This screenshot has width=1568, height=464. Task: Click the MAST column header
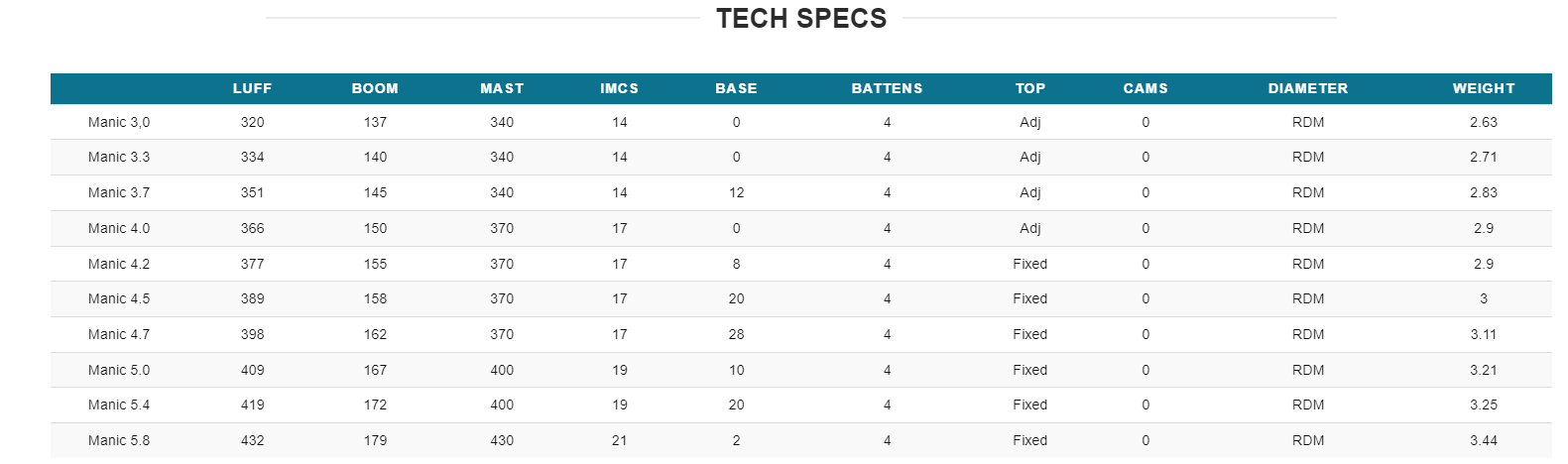point(502,88)
